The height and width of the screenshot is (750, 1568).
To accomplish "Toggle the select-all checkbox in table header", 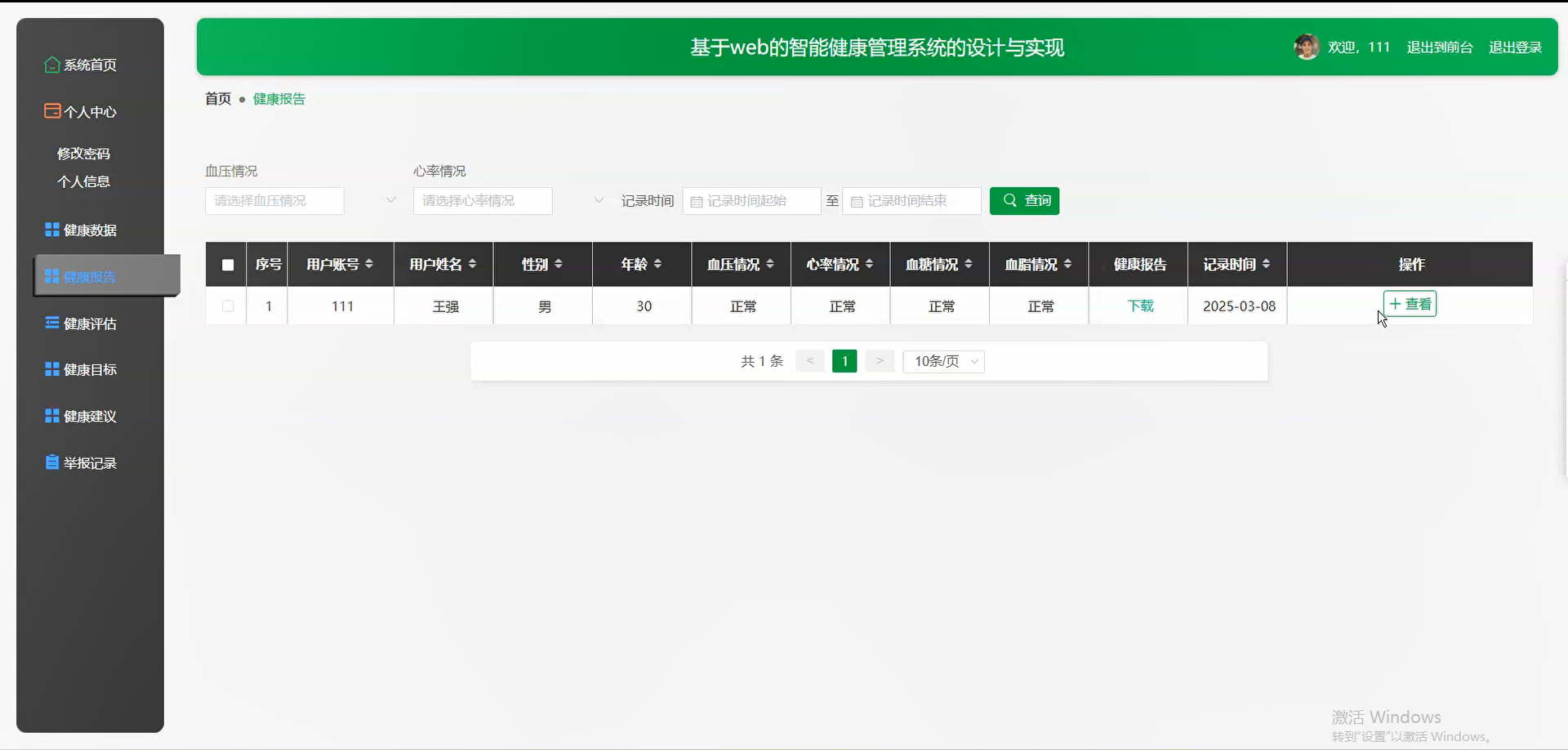I will coord(226,264).
